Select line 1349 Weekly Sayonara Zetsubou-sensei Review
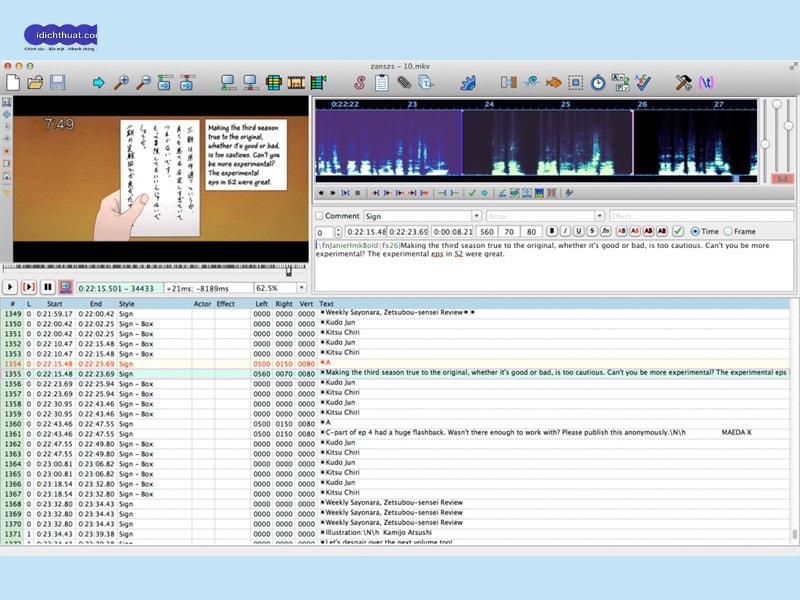The width and height of the screenshot is (800, 600). (x=400, y=313)
